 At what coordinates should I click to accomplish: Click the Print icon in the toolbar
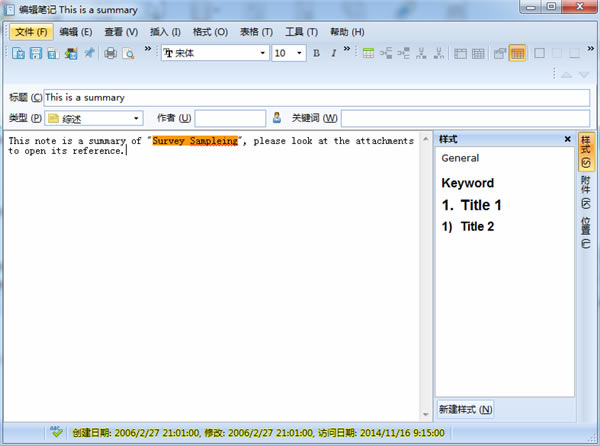point(111,53)
